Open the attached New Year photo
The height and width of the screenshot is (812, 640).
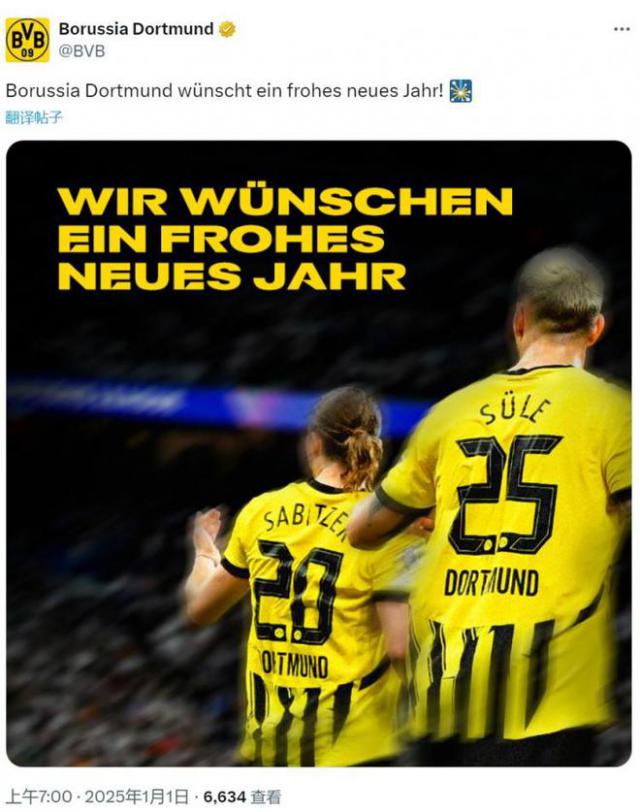[319, 454]
